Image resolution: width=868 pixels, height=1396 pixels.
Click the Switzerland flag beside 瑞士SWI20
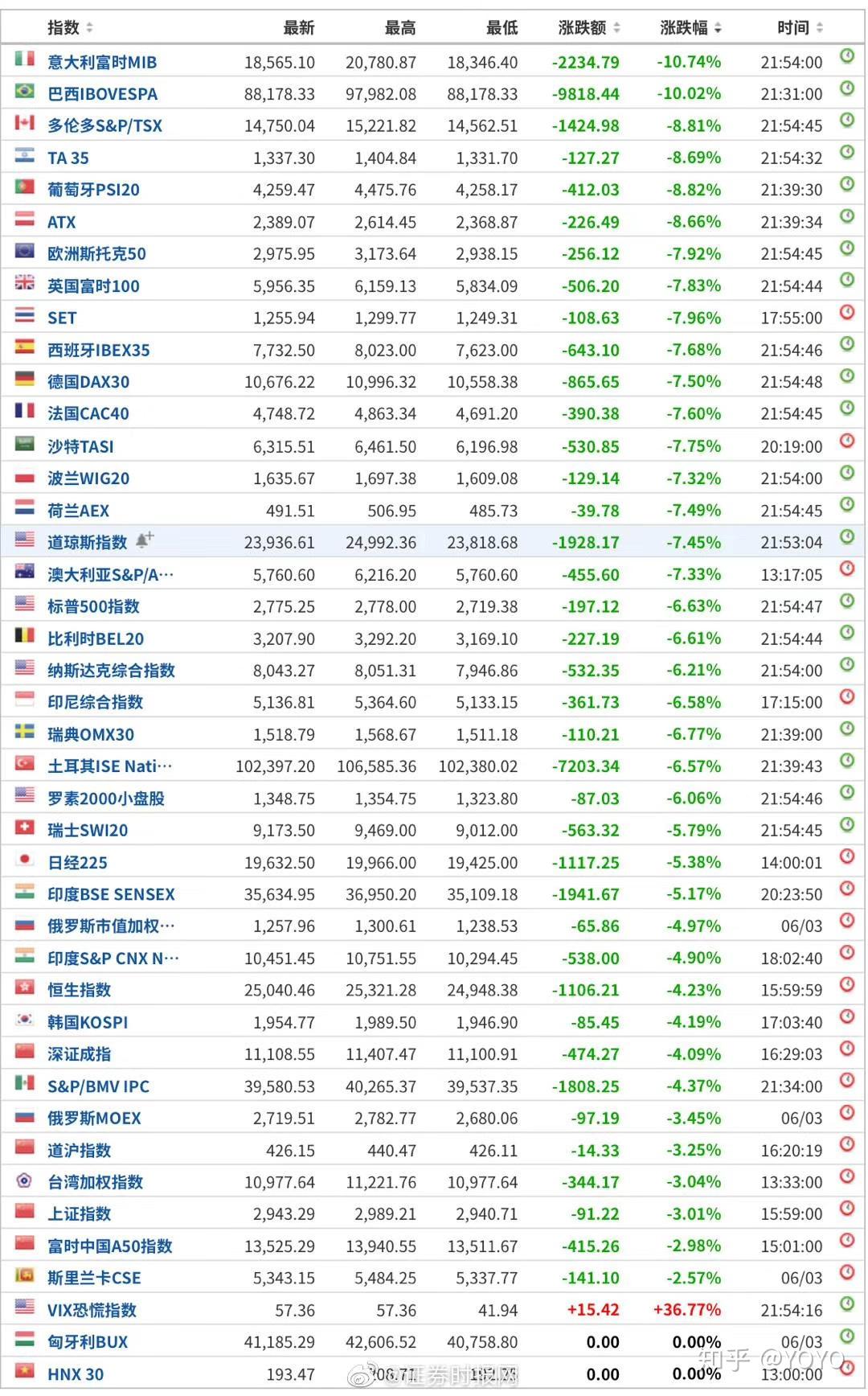[25, 828]
